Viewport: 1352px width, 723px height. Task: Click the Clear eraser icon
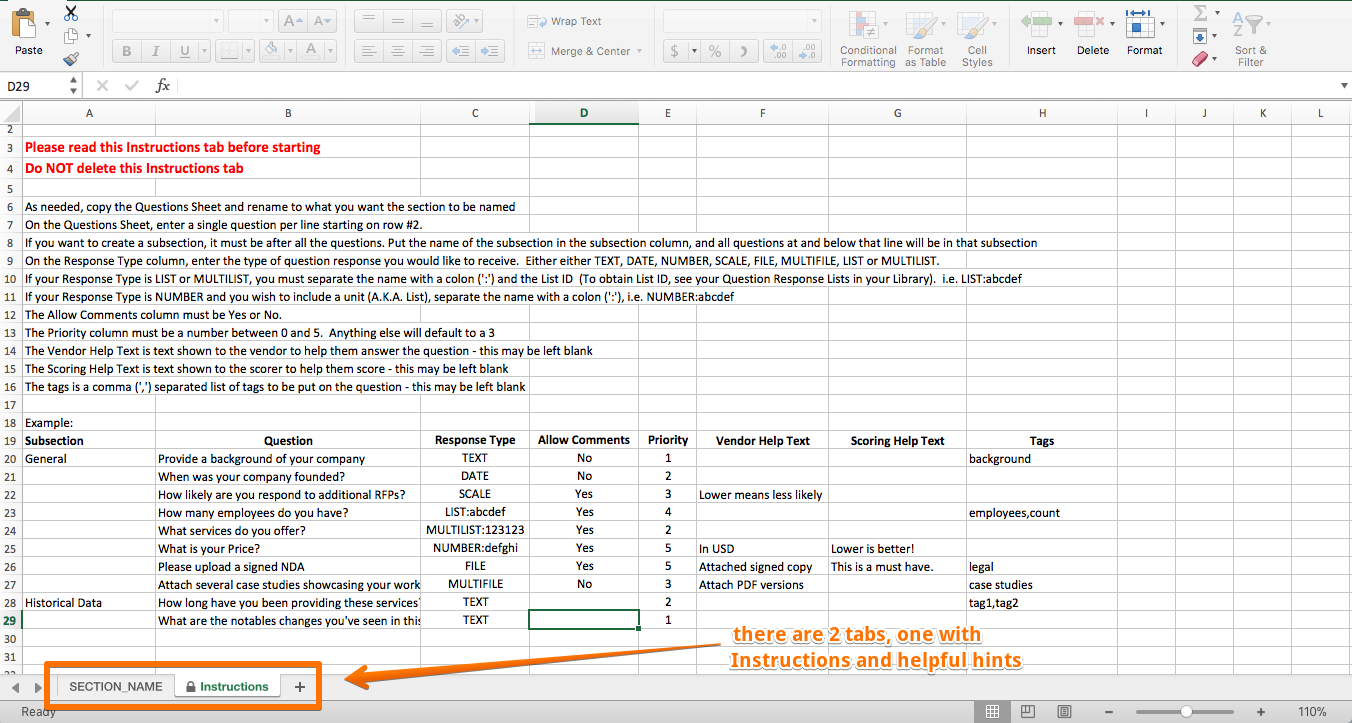[x=1201, y=59]
